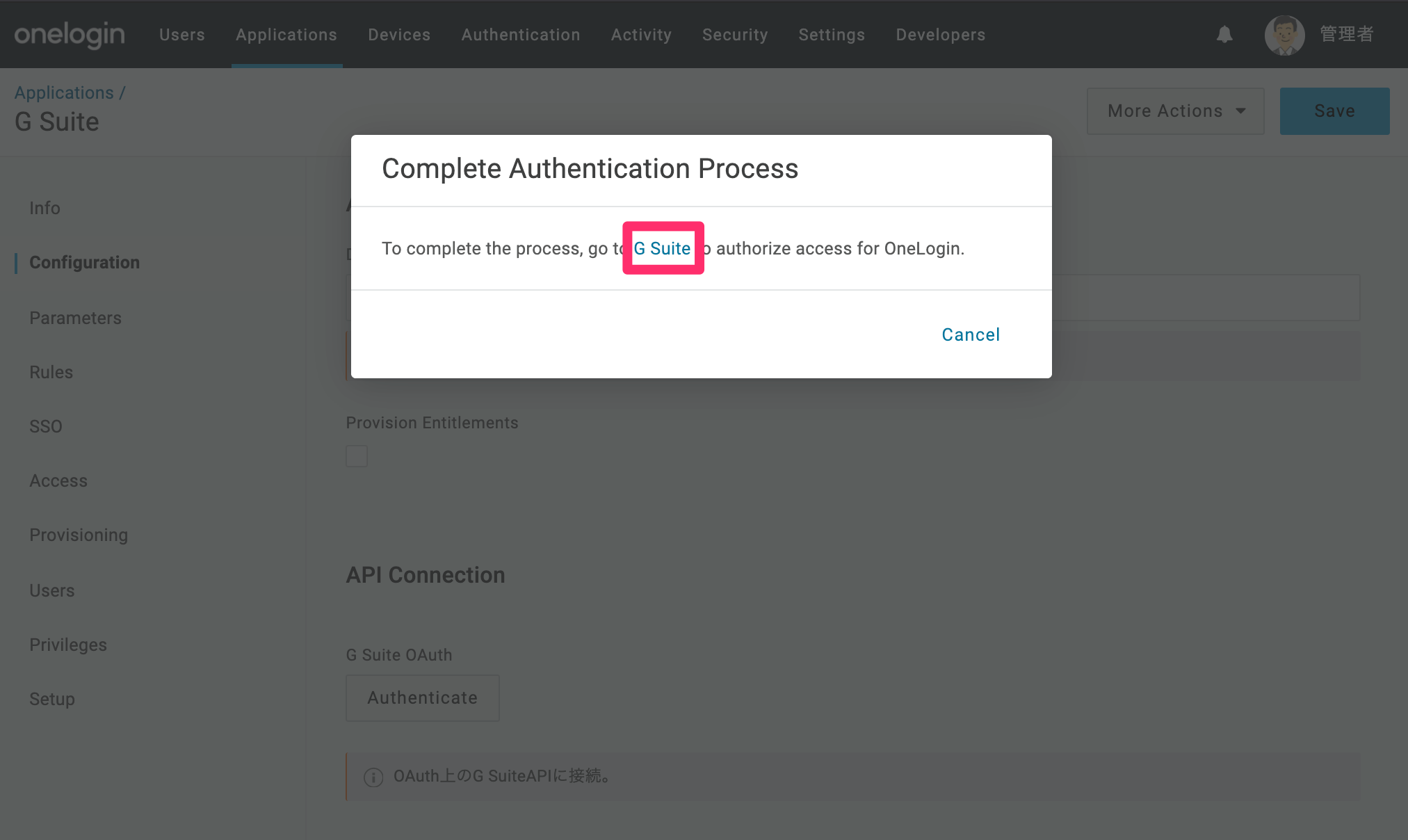1408x840 pixels.
Task: Click the OAuth上のG SuiteAPIに接続 message
Action: pos(502,776)
